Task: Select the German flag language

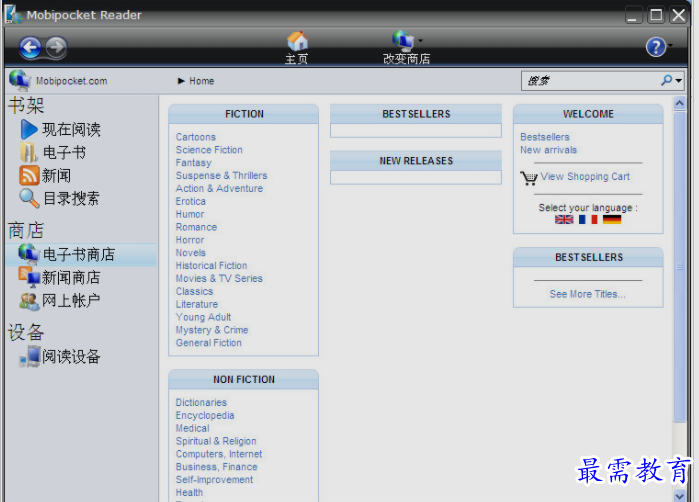Action: (x=612, y=219)
